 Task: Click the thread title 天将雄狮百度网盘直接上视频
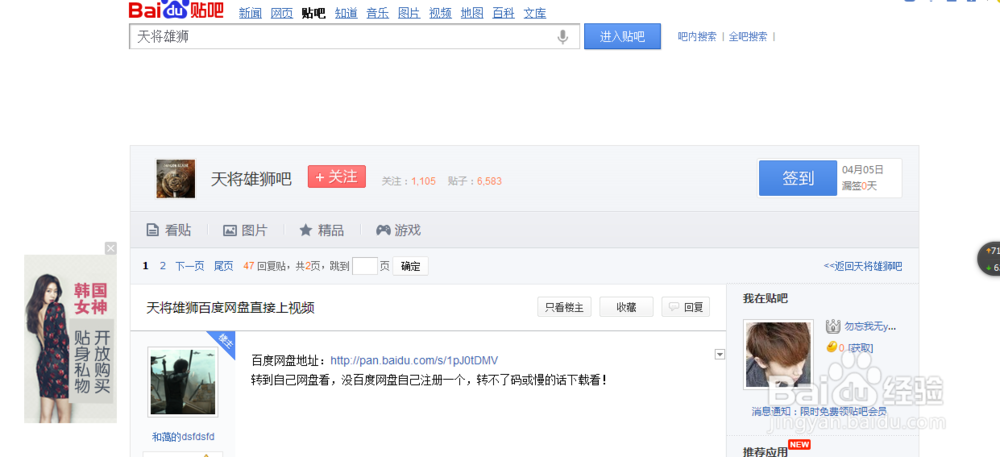point(230,308)
